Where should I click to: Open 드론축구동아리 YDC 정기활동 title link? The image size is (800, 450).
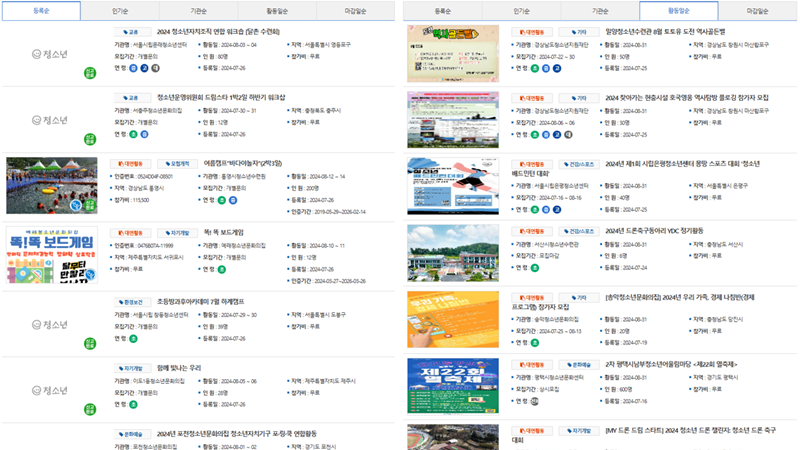click(654, 231)
